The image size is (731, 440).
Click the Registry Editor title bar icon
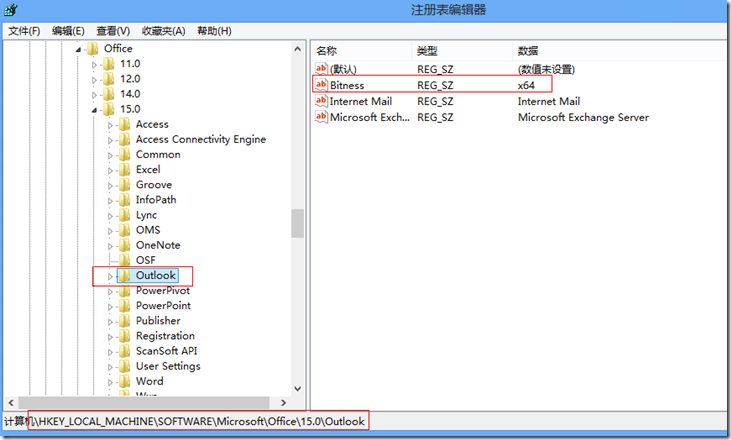pos(10,9)
